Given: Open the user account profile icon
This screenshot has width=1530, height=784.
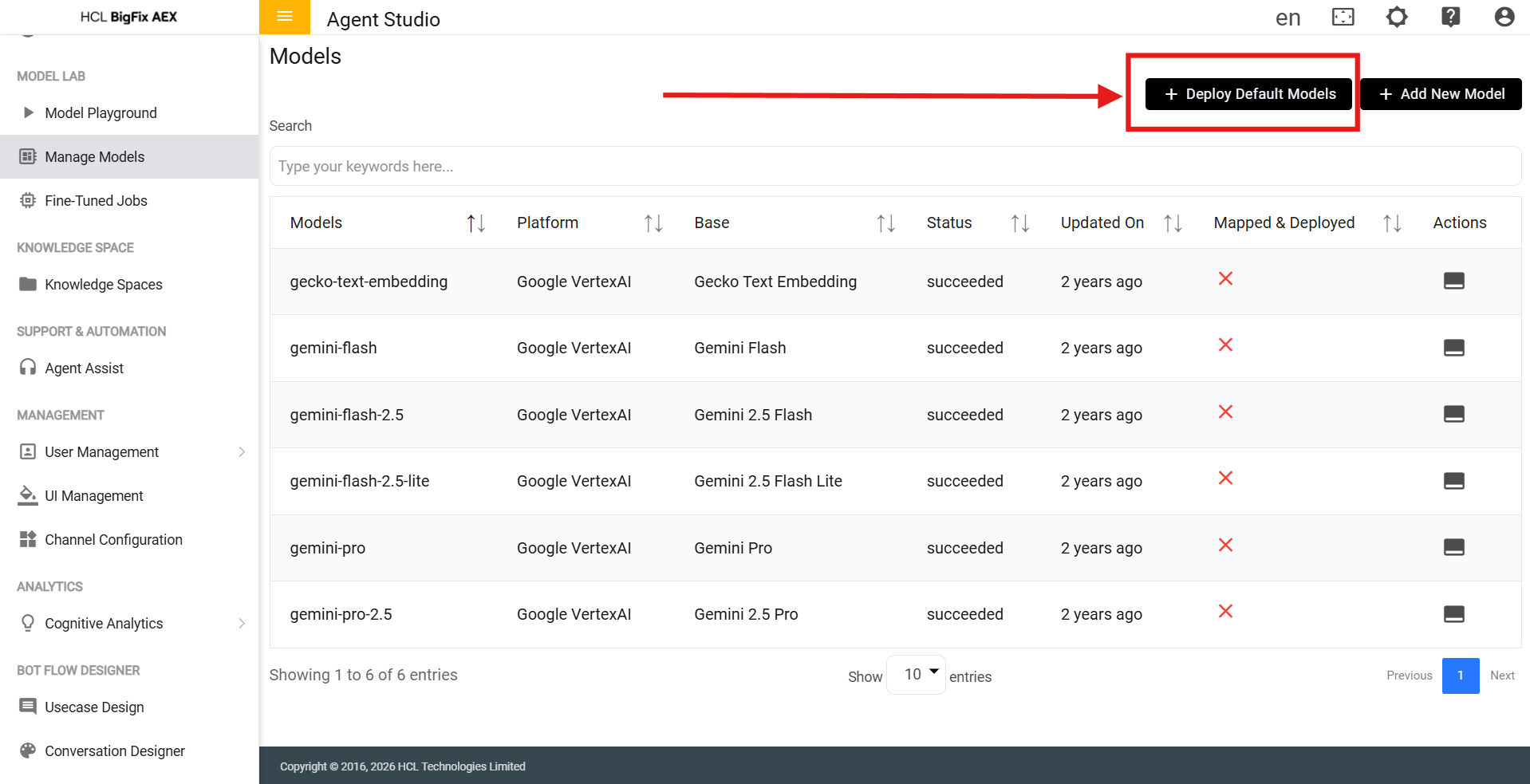Looking at the screenshot, I should coord(1504,17).
